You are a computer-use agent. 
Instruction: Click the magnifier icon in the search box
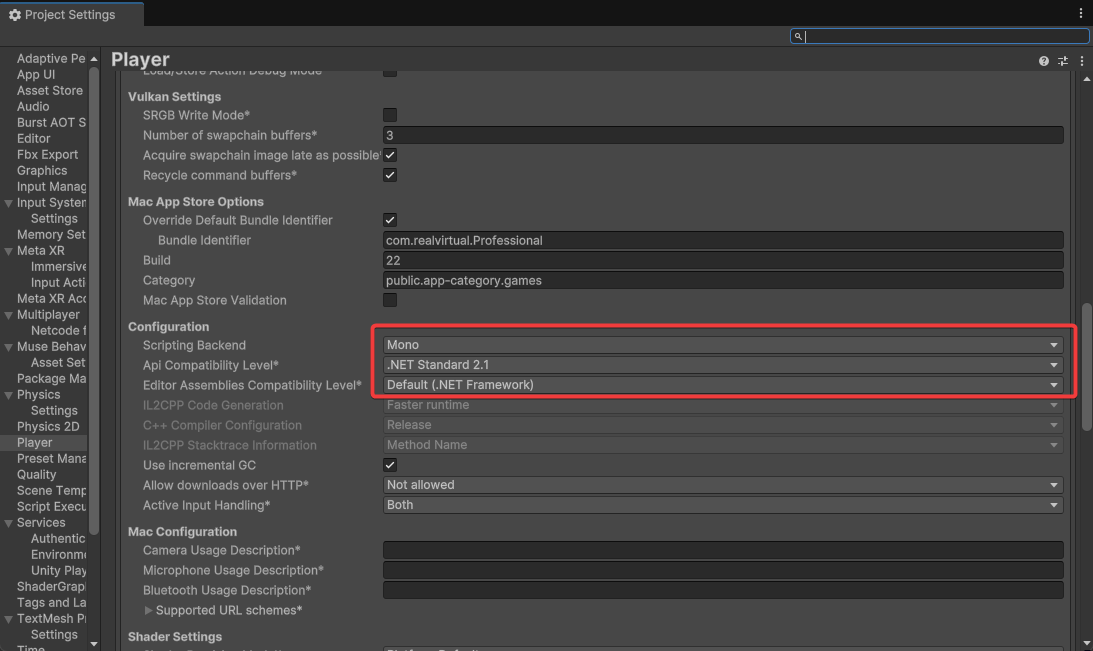798,37
